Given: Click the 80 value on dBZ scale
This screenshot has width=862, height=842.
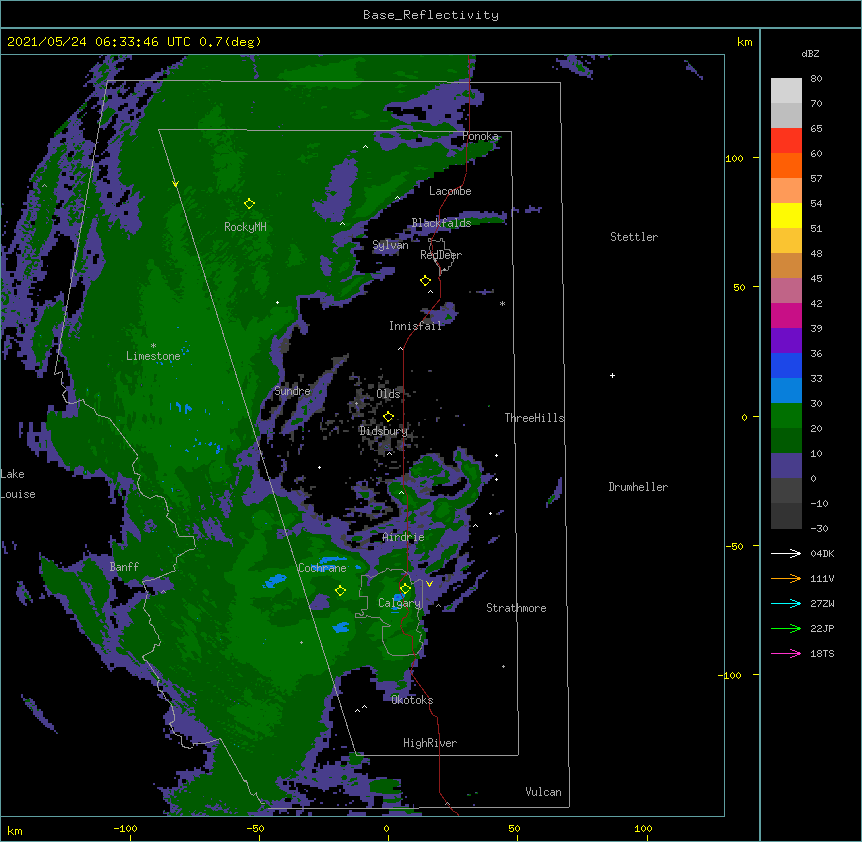Looking at the screenshot, I should pyautogui.click(x=816, y=79).
